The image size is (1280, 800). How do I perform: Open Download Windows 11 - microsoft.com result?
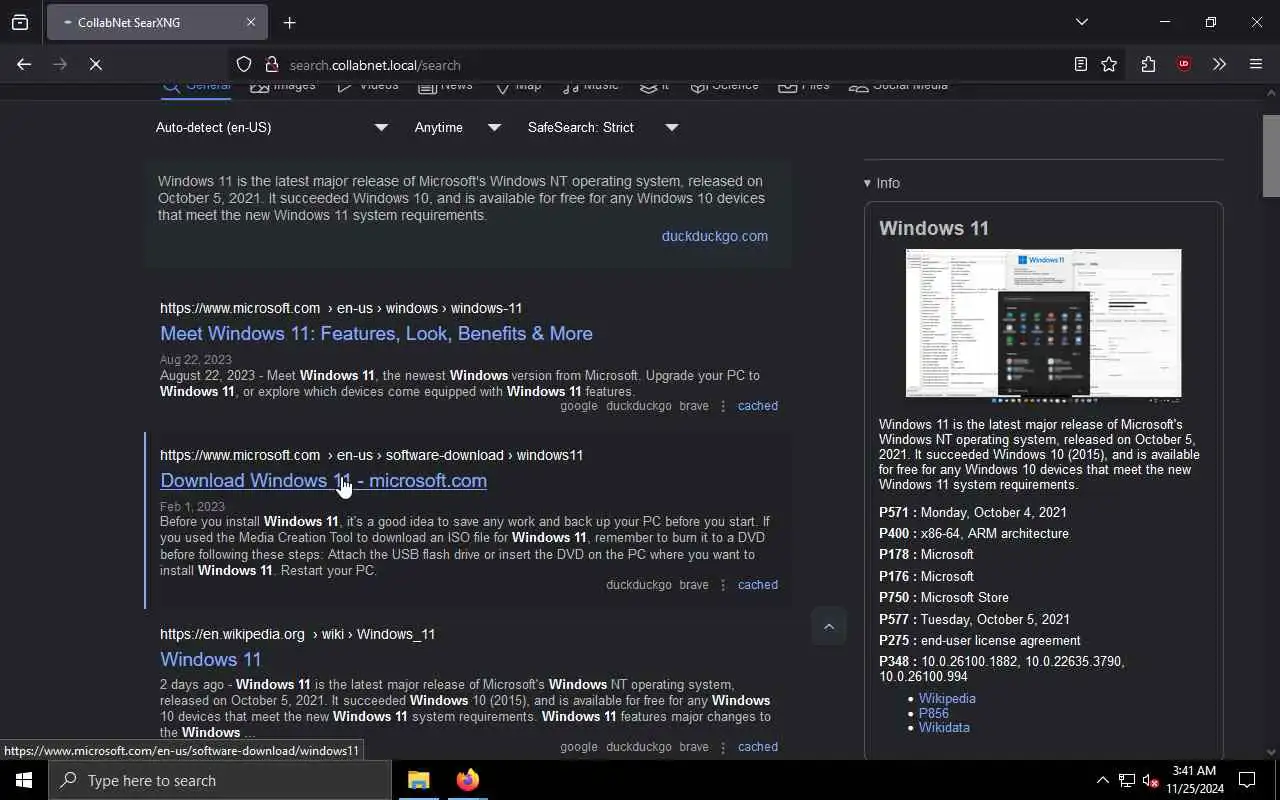[323, 480]
